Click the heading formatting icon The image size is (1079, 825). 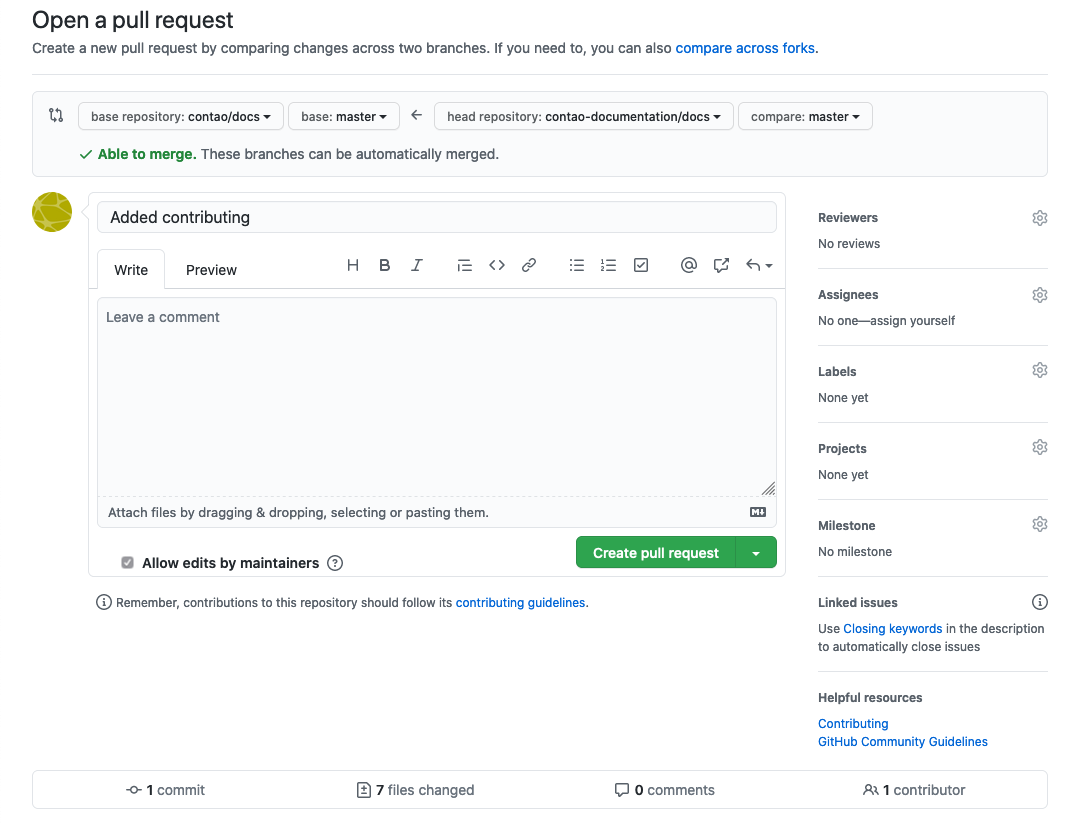click(352, 265)
